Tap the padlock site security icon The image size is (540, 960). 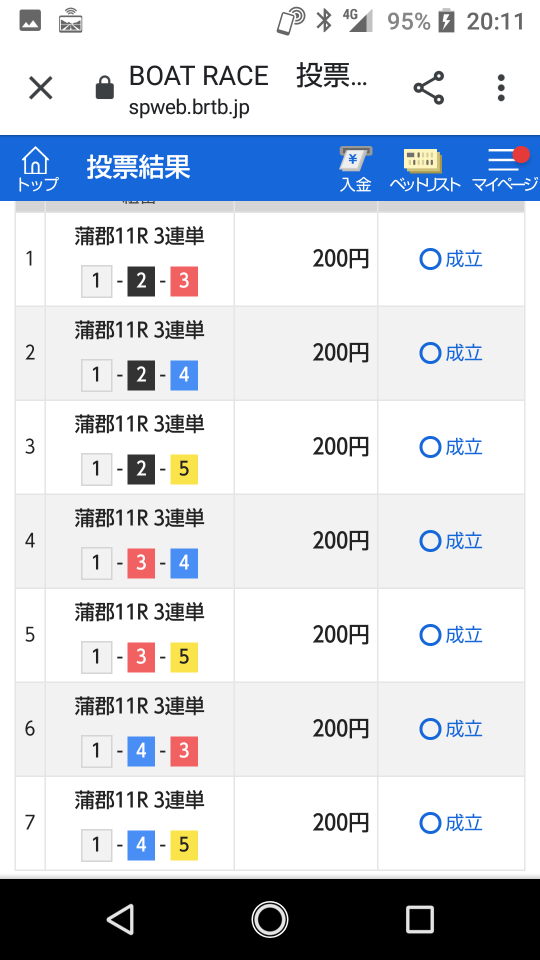pos(105,88)
